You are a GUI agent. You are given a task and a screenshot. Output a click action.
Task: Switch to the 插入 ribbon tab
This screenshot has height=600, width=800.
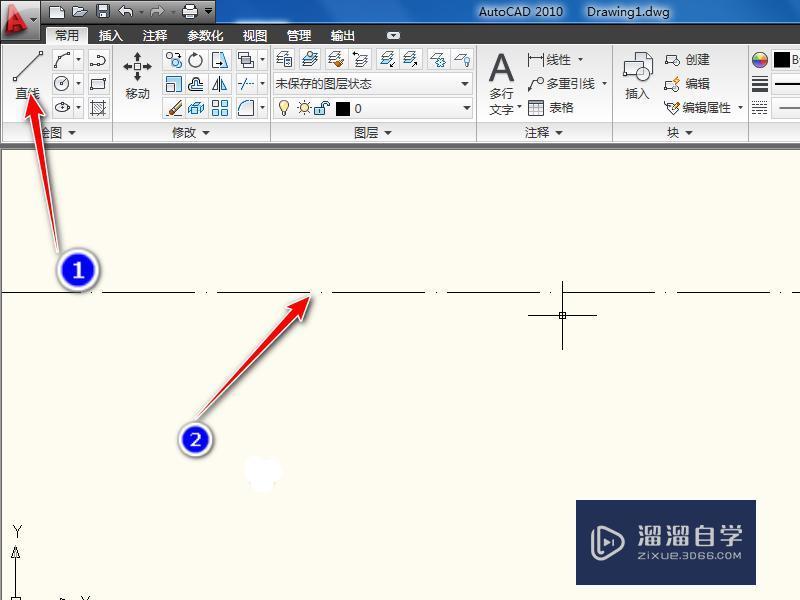[111, 36]
